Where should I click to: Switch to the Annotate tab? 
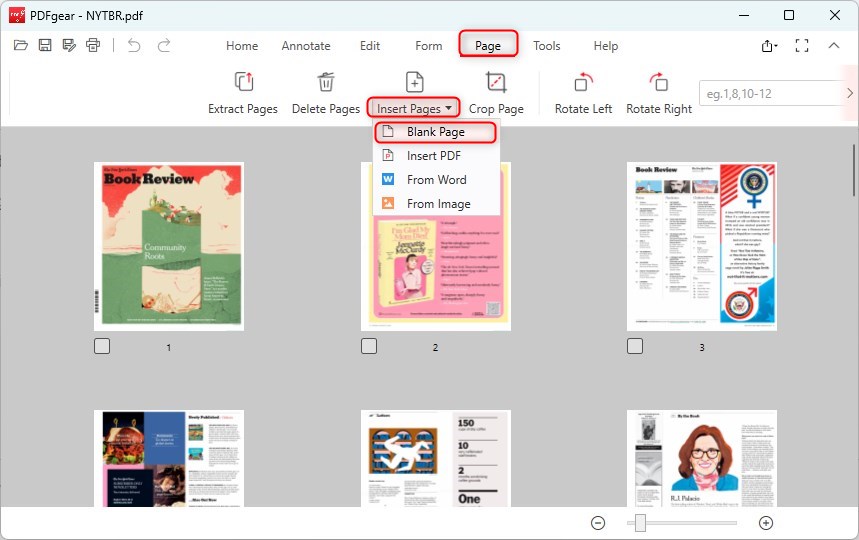(x=306, y=46)
